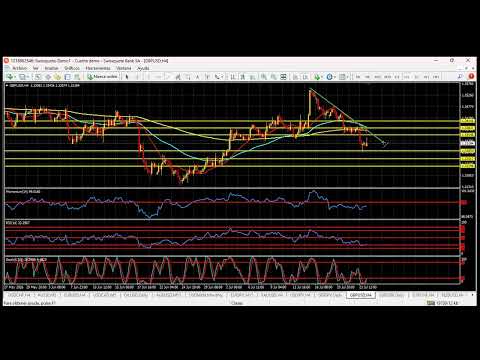This screenshot has width=480, height=360.
Task: Toggle the Navigator star-folder icon
Action: 58,77
